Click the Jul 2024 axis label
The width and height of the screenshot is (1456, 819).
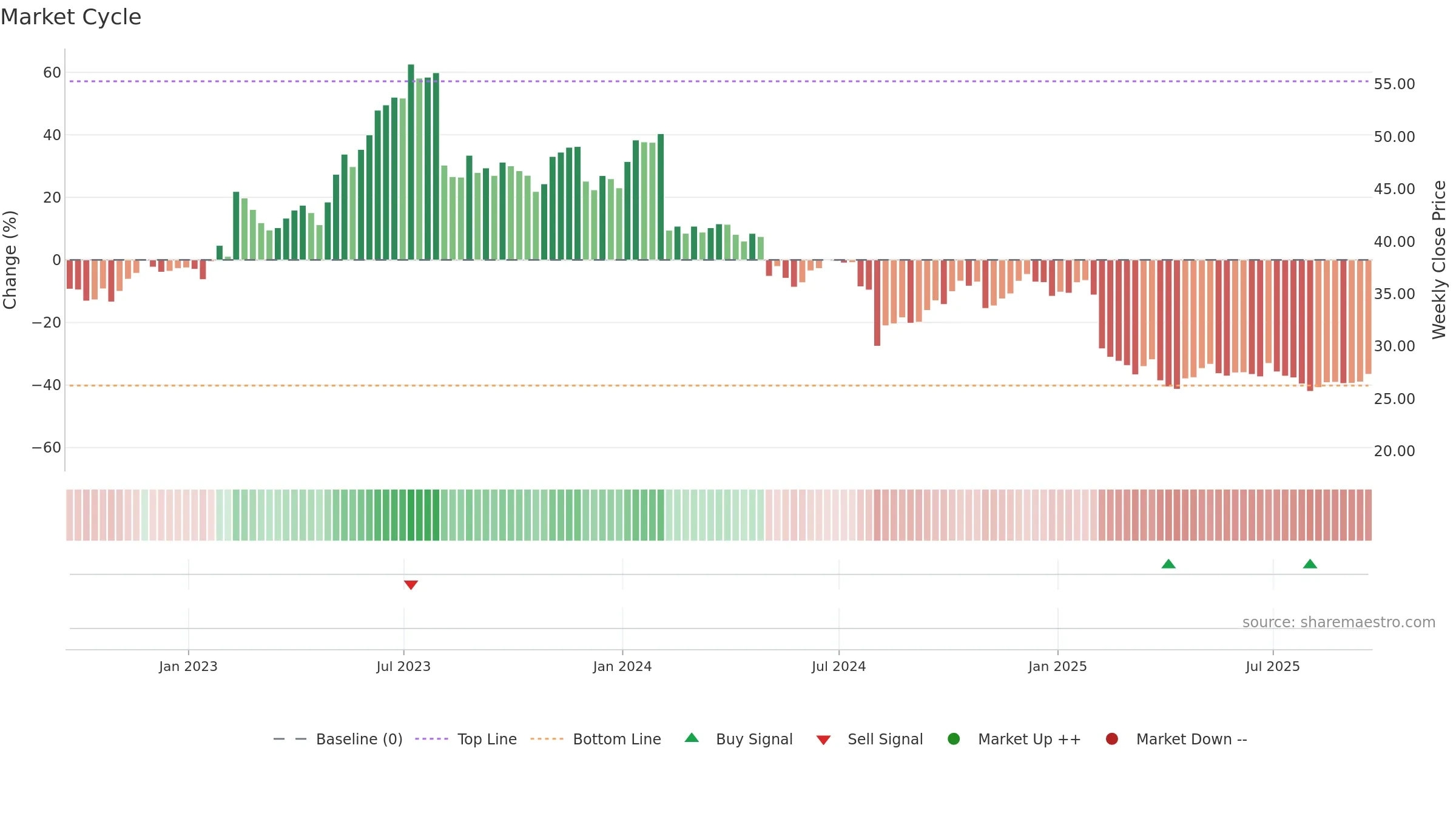point(838,667)
